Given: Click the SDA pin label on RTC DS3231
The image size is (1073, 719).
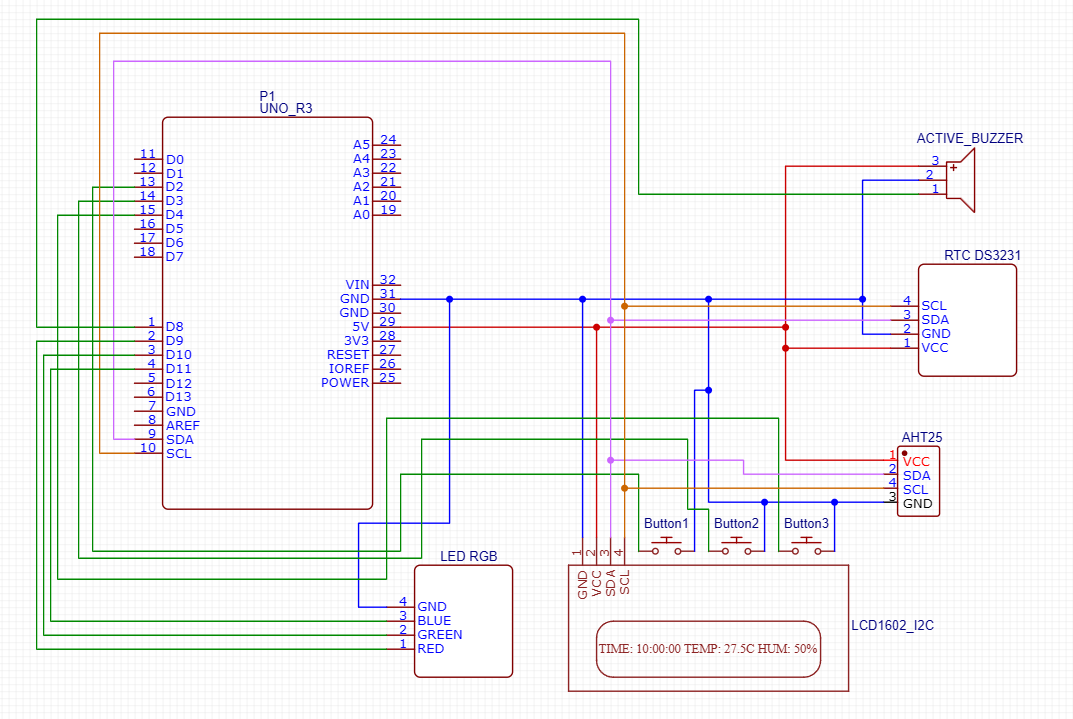Looking at the screenshot, I should point(935,319).
